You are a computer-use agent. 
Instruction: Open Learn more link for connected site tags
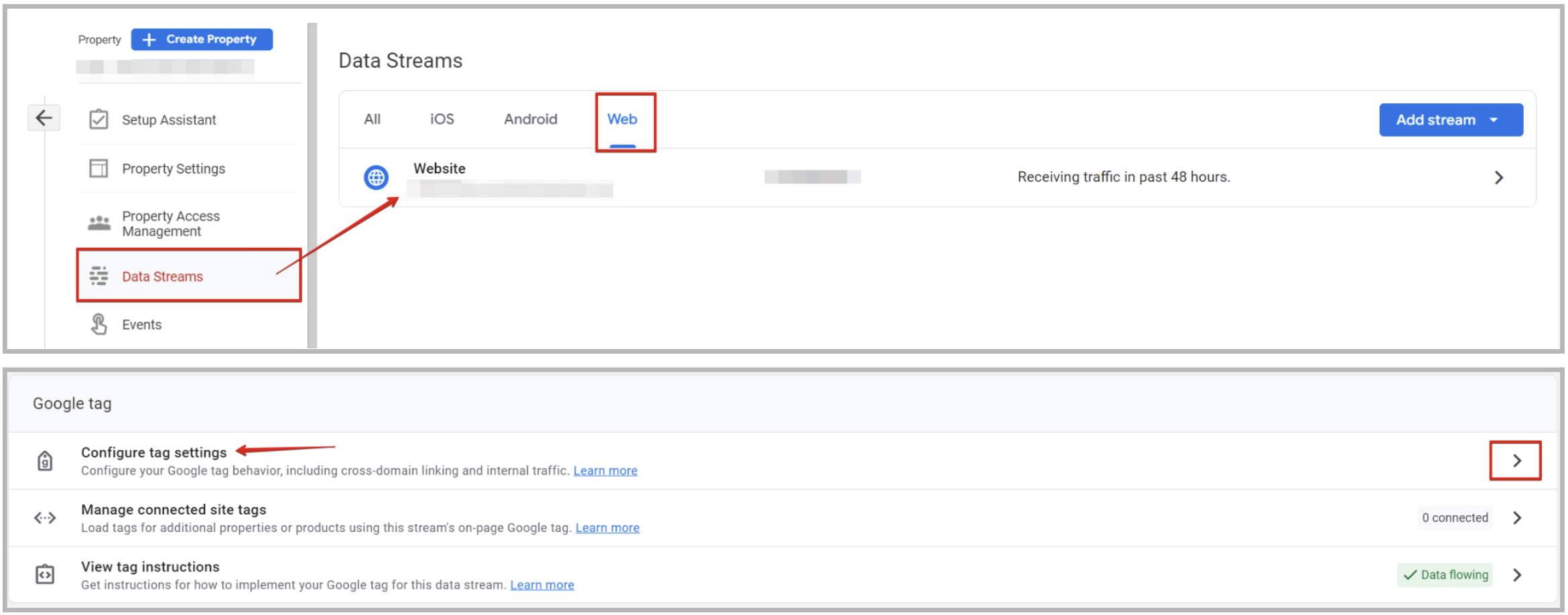pos(607,528)
